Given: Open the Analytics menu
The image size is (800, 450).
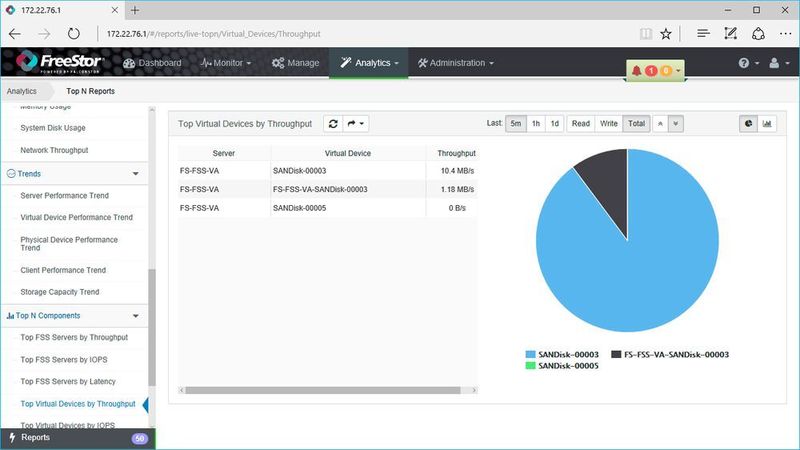Looking at the screenshot, I should [369, 63].
